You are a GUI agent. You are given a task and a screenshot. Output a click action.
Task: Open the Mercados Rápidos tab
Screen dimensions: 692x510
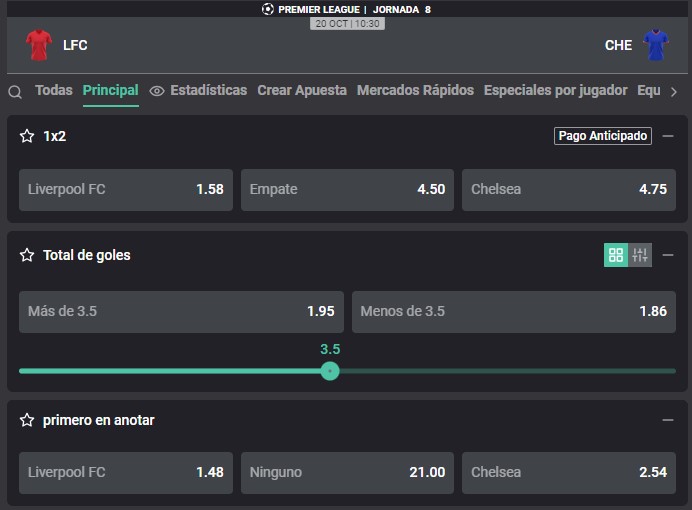tap(415, 90)
